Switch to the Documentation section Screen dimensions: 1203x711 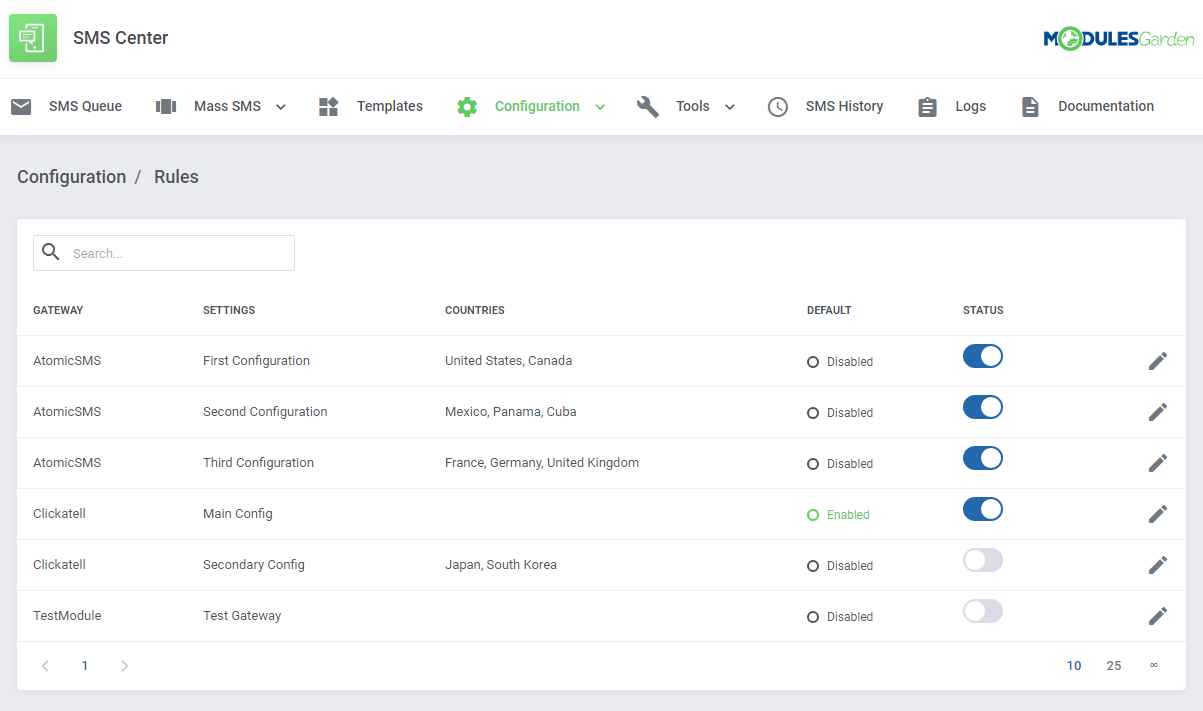click(x=1105, y=105)
